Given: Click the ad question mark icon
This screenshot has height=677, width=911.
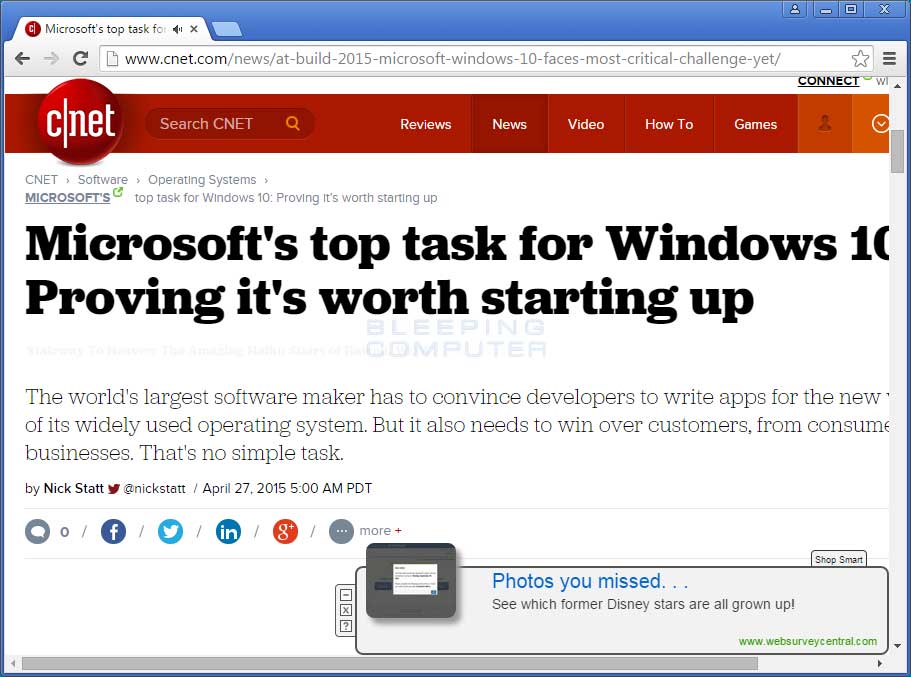Looking at the screenshot, I should pos(346,626).
